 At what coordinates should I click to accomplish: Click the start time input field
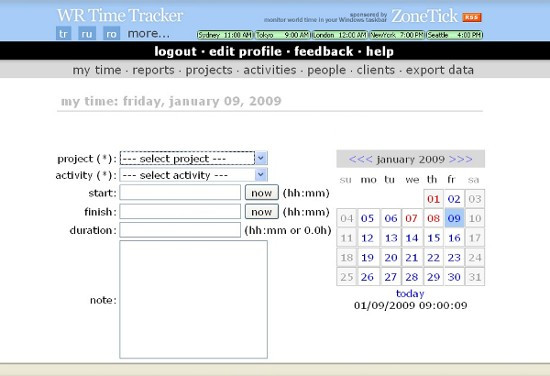point(180,193)
